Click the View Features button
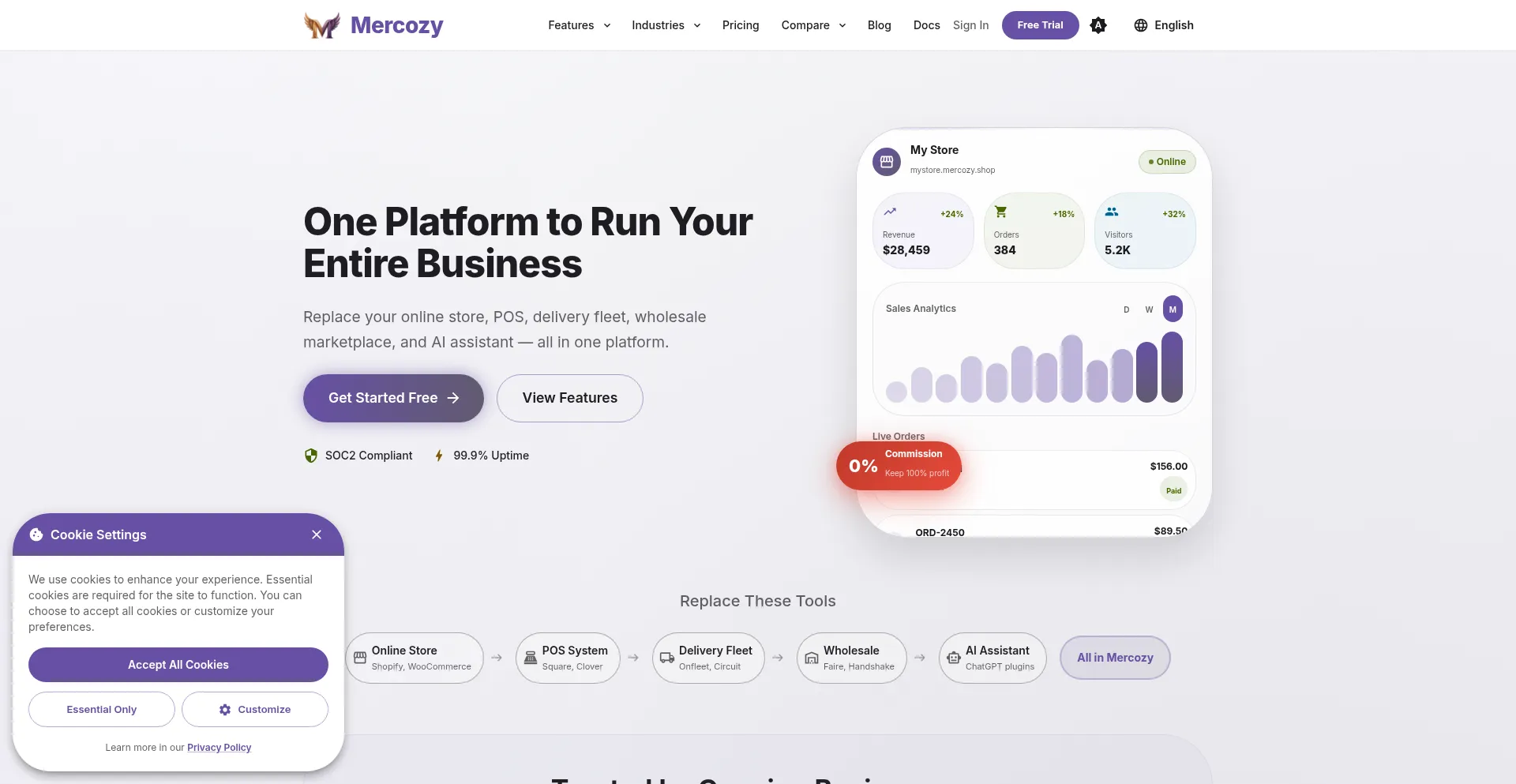 point(570,398)
